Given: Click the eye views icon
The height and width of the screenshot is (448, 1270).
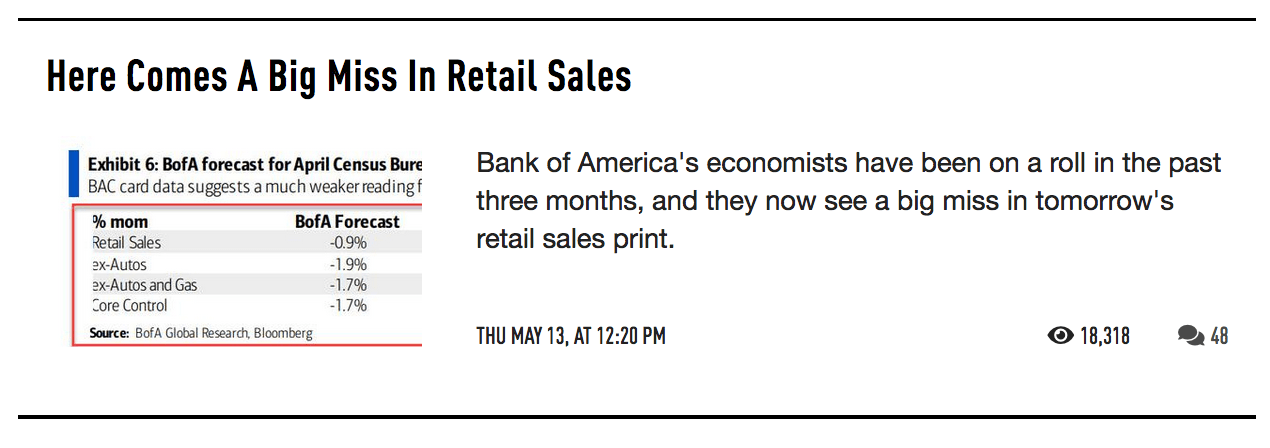Looking at the screenshot, I should (x=1059, y=336).
